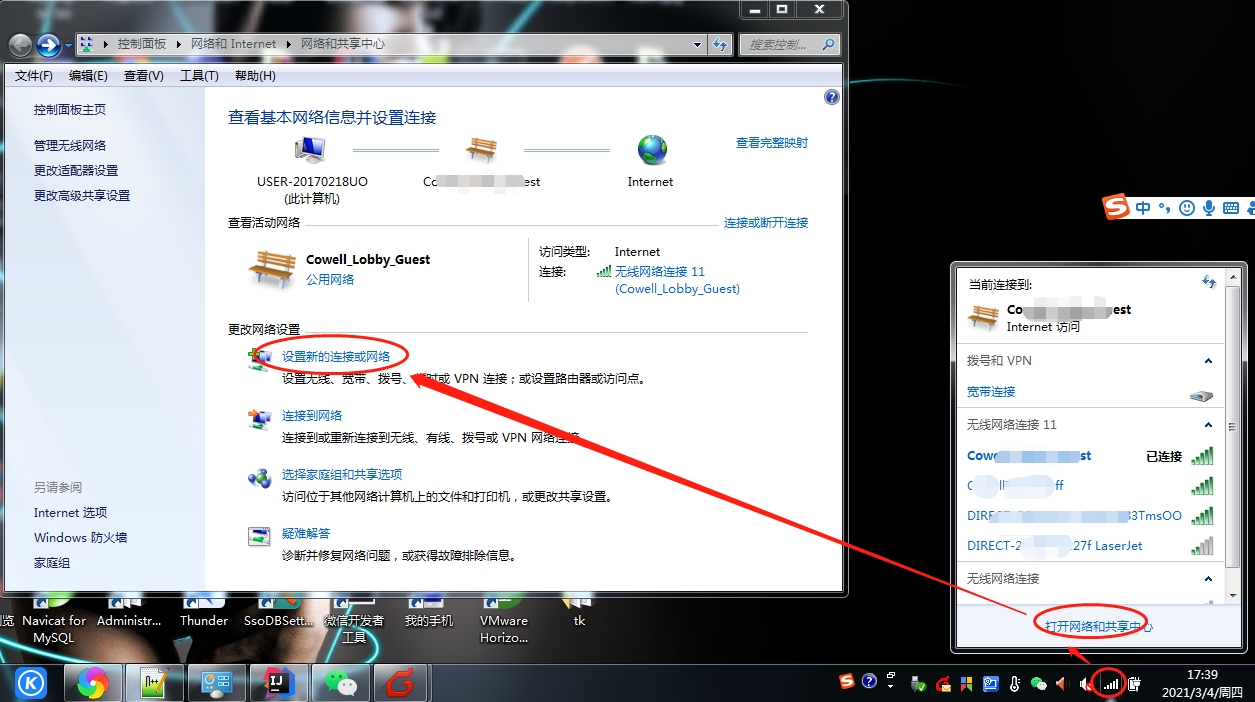Toggle Sogou full-width punctuation mode
1255x702 pixels.
coord(1163,207)
